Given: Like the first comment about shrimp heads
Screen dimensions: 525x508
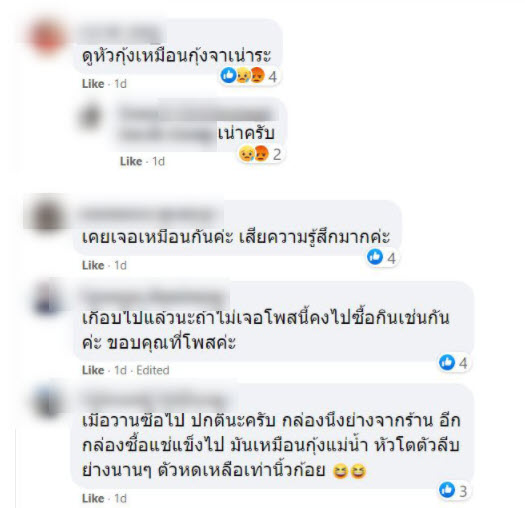Looking at the screenshot, I should (93, 84).
